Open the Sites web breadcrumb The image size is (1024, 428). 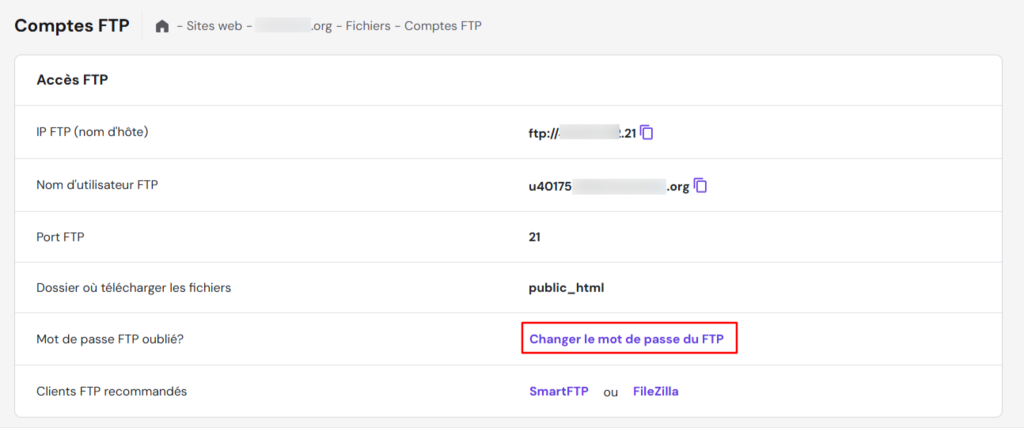point(212,26)
